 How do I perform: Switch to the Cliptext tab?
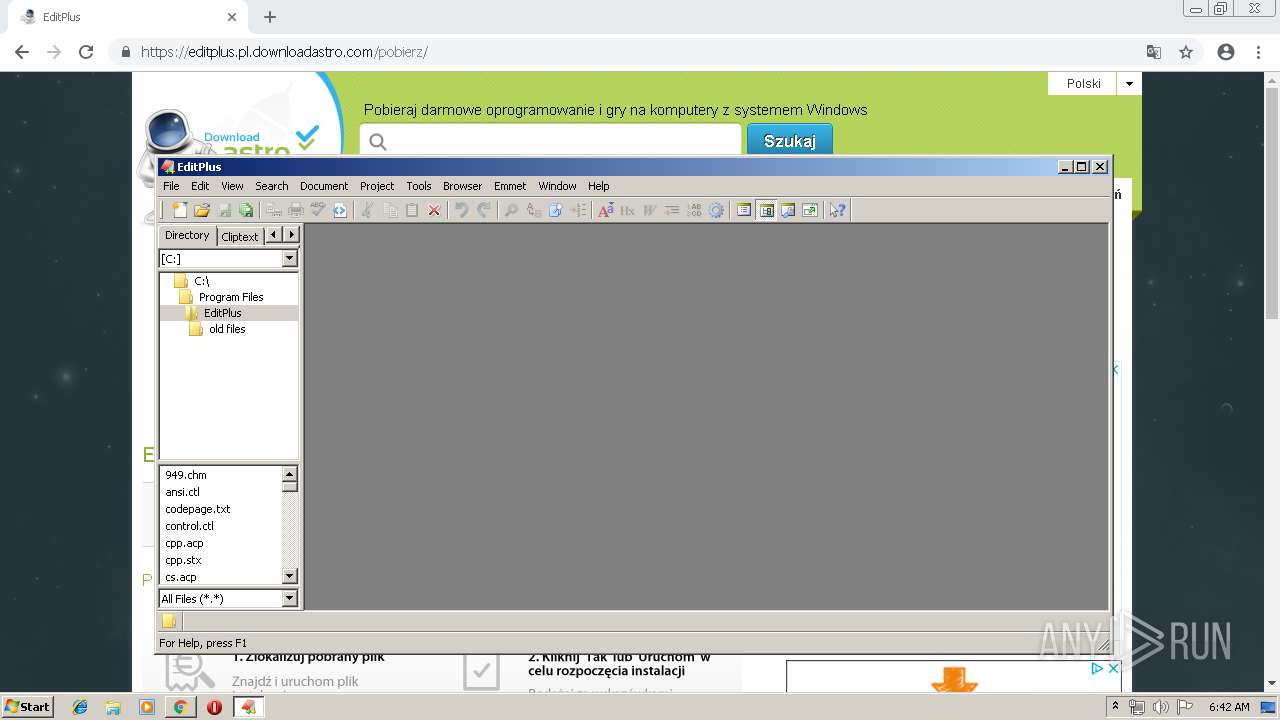click(x=240, y=237)
